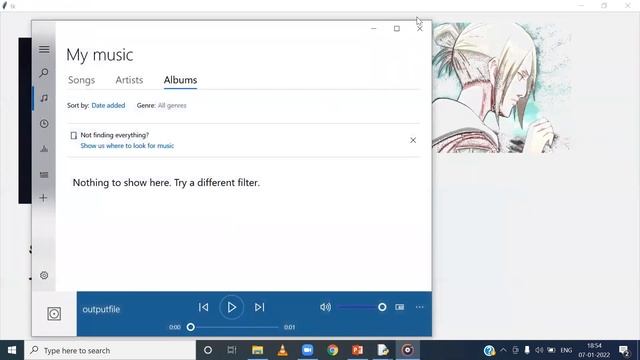Viewport: 640px width, 360px height.
Task: Create new playlist with plus icon
Action: [x=44, y=198]
